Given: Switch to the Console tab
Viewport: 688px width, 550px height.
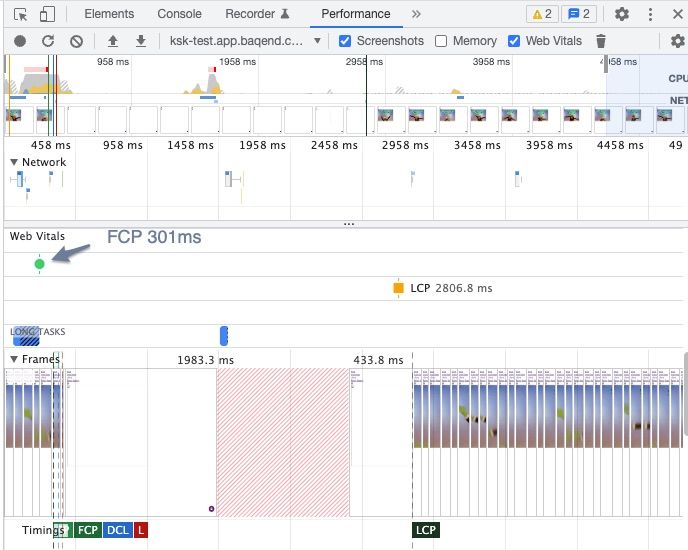Looking at the screenshot, I should 179,14.
